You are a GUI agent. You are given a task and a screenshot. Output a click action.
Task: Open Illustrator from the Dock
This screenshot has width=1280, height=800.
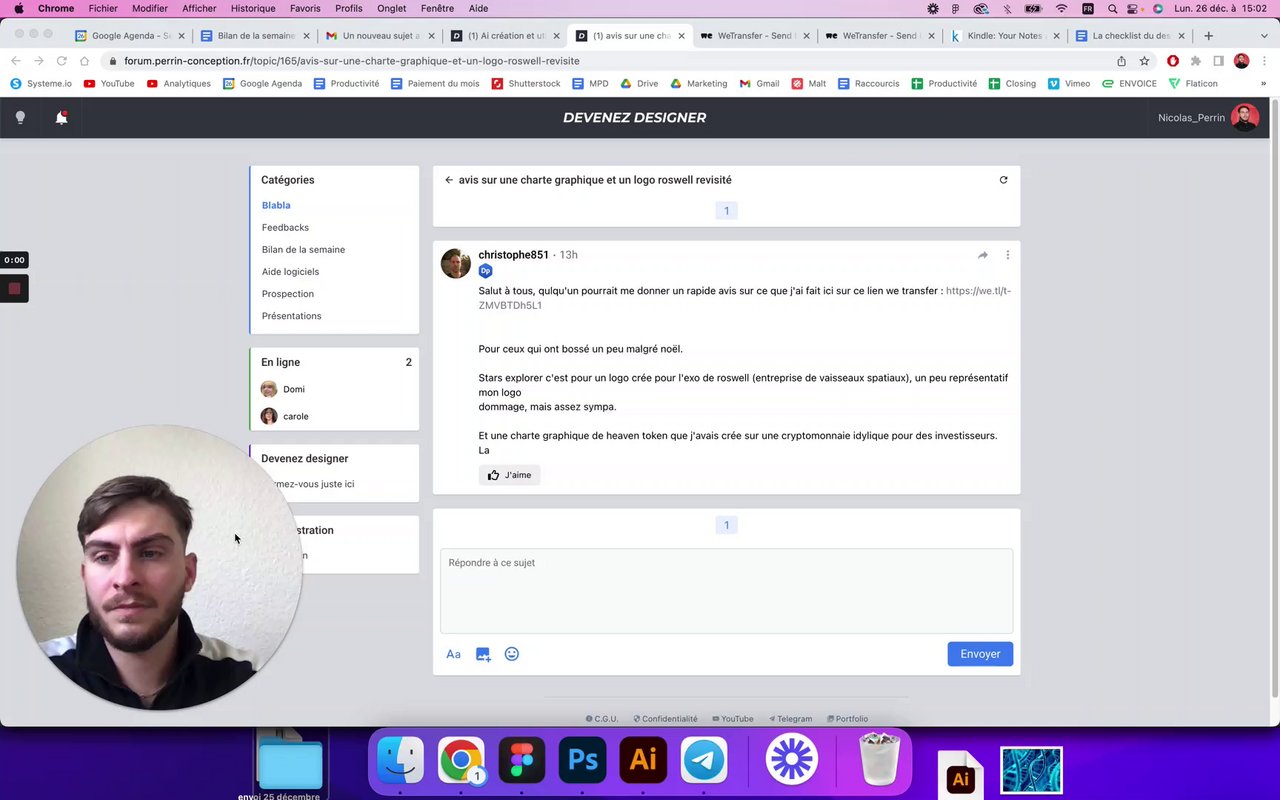[x=643, y=761]
